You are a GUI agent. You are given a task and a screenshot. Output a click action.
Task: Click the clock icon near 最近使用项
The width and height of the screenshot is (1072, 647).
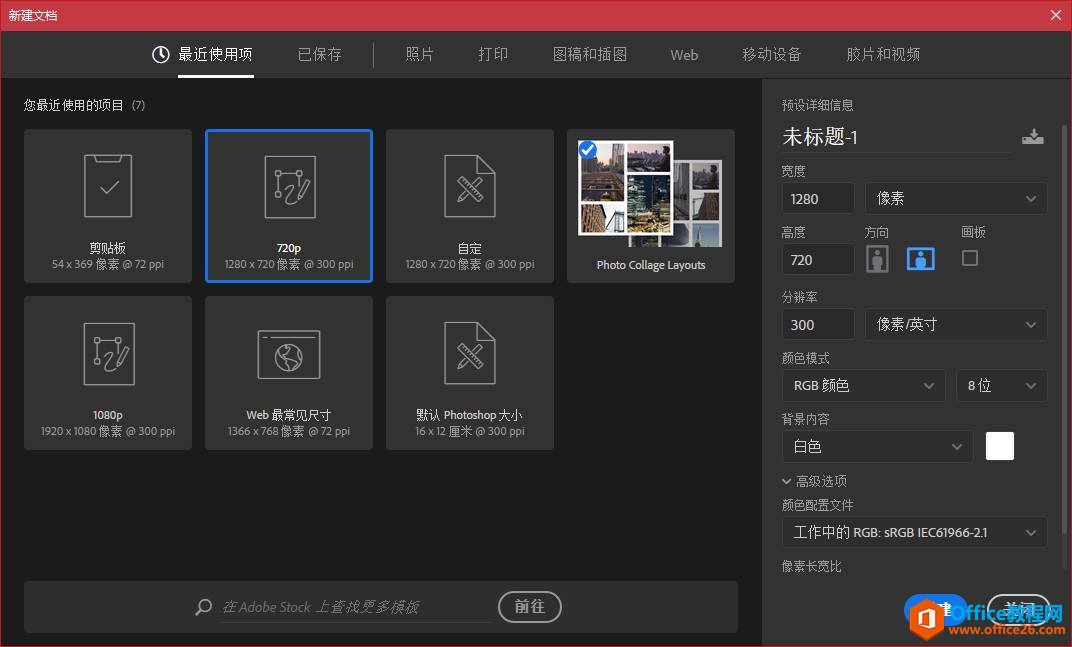pyautogui.click(x=160, y=55)
